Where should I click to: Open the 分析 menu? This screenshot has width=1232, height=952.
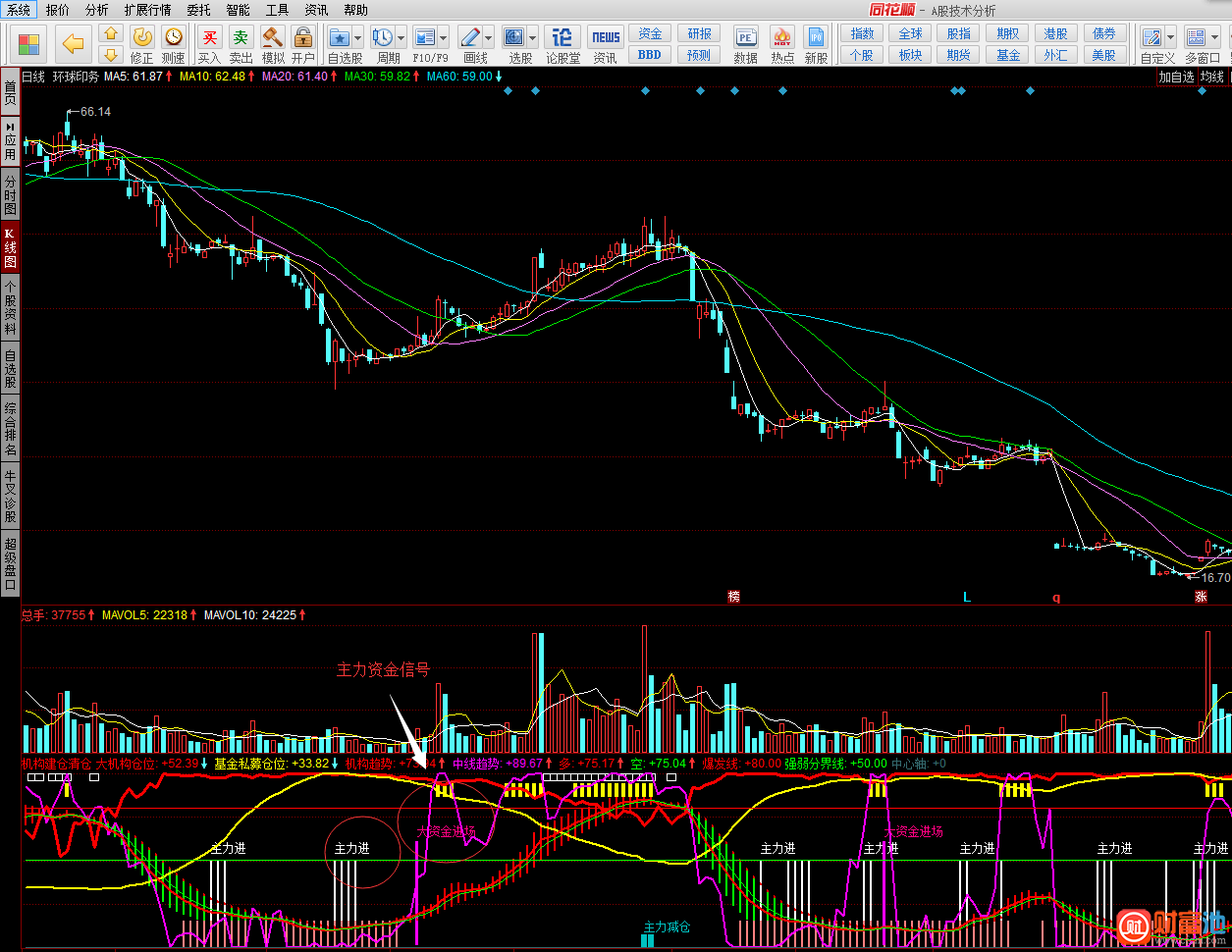(x=96, y=10)
